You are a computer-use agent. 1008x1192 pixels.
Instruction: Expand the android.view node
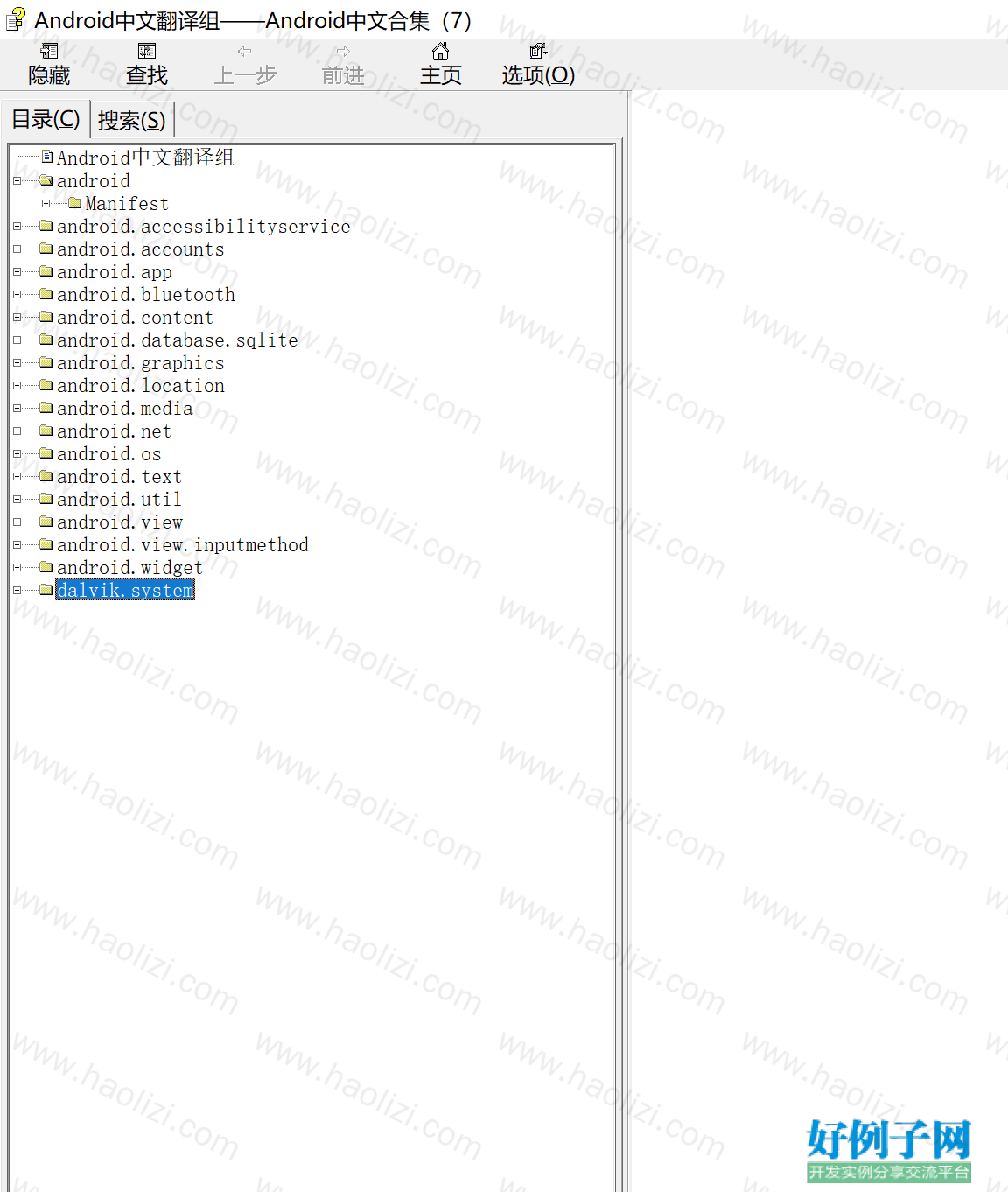pyautogui.click(x=17, y=522)
